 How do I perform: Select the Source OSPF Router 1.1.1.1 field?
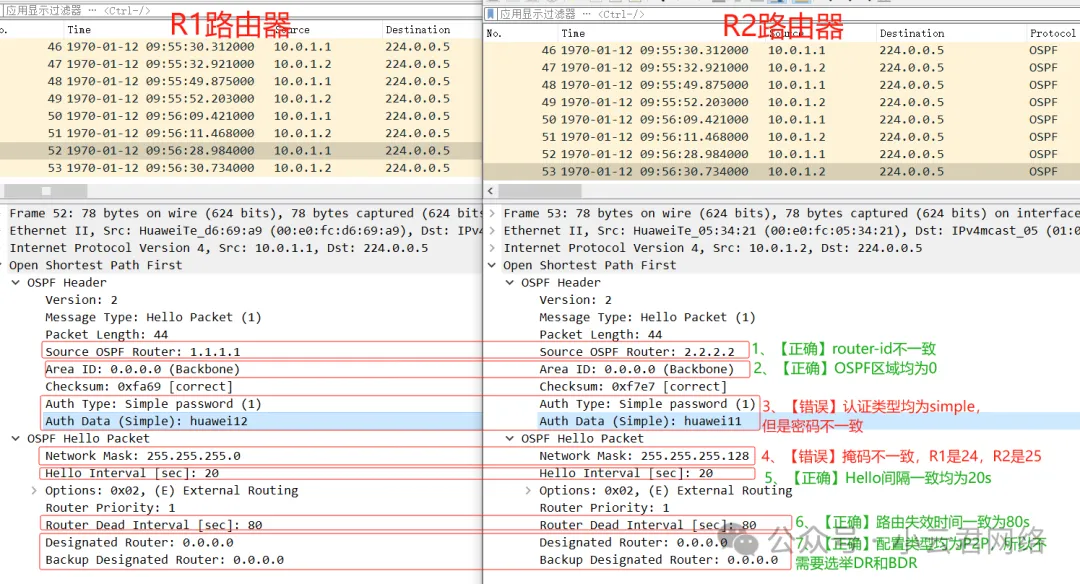pyautogui.click(x=142, y=352)
